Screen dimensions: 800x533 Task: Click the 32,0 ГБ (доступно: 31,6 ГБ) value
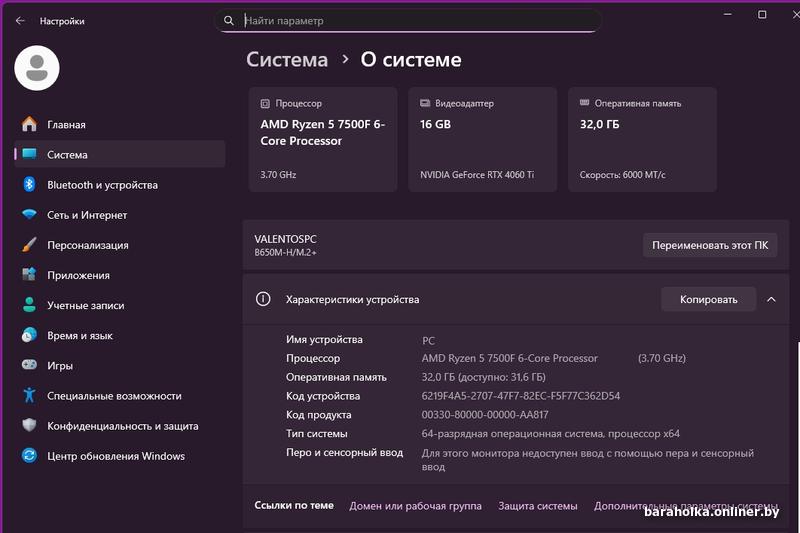pos(483,377)
